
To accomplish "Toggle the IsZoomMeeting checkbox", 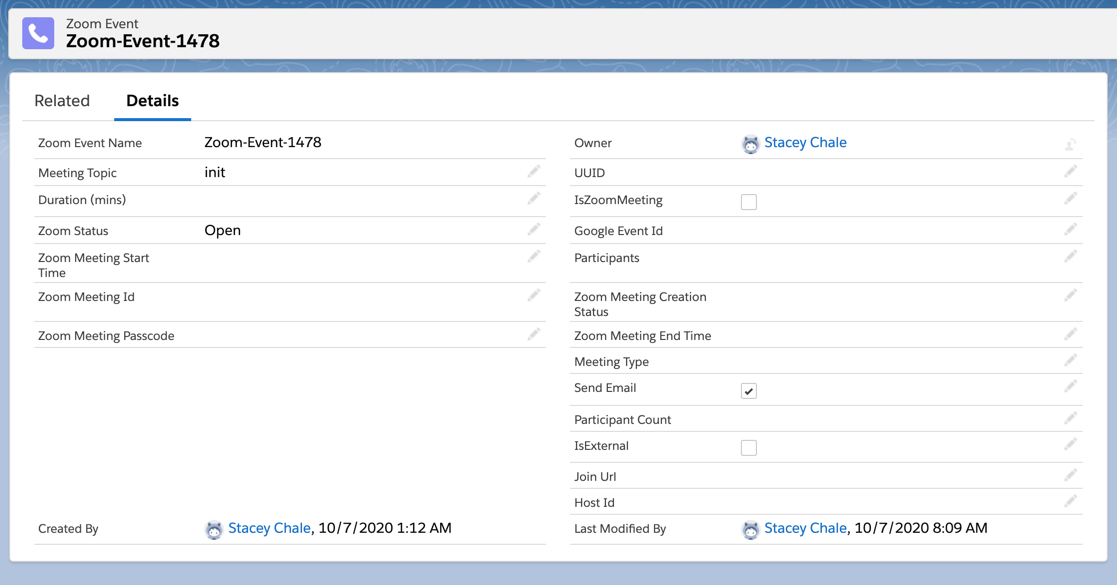I will pos(749,202).
